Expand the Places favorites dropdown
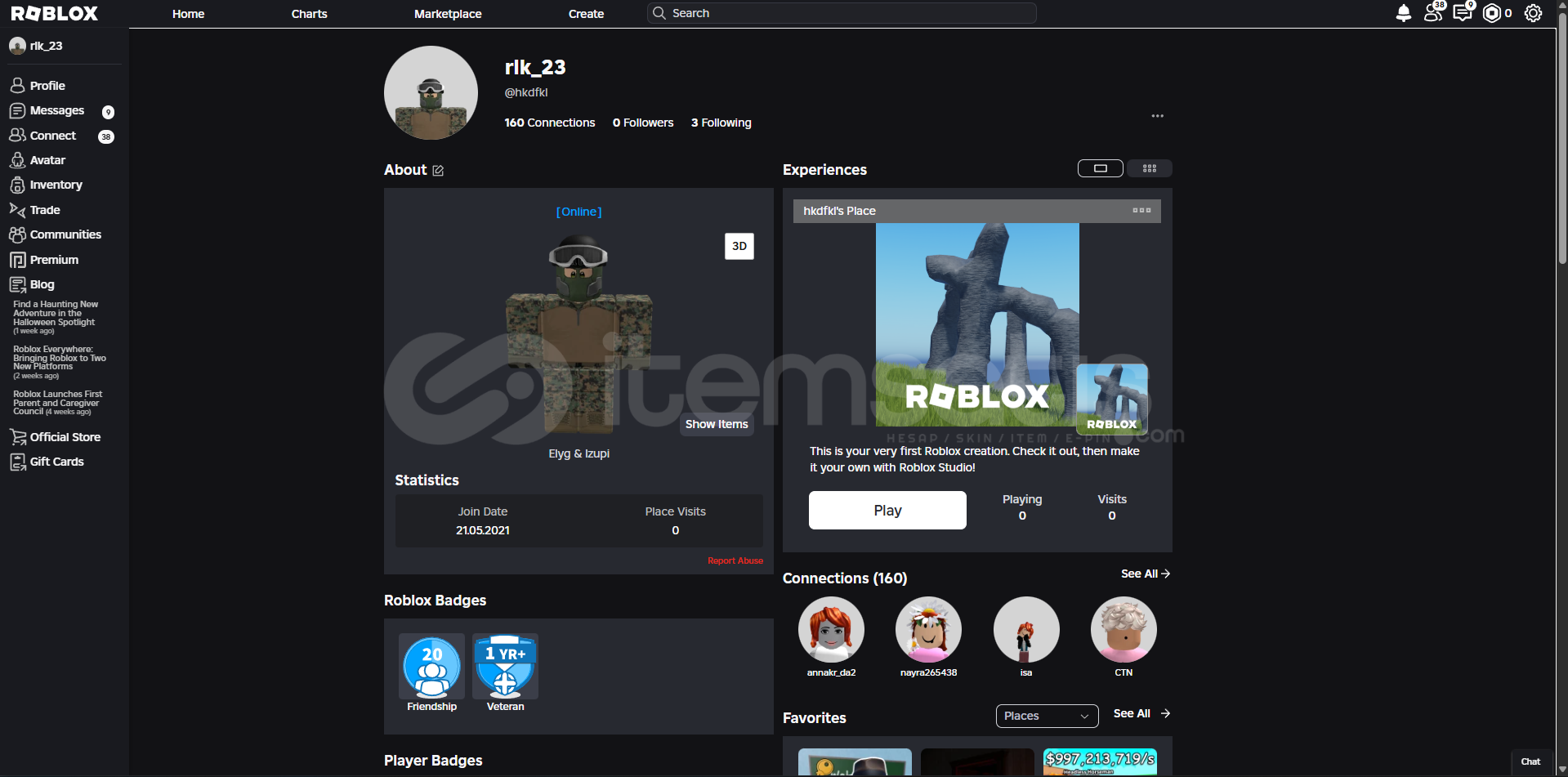This screenshot has width=1568, height=777. [x=1047, y=716]
